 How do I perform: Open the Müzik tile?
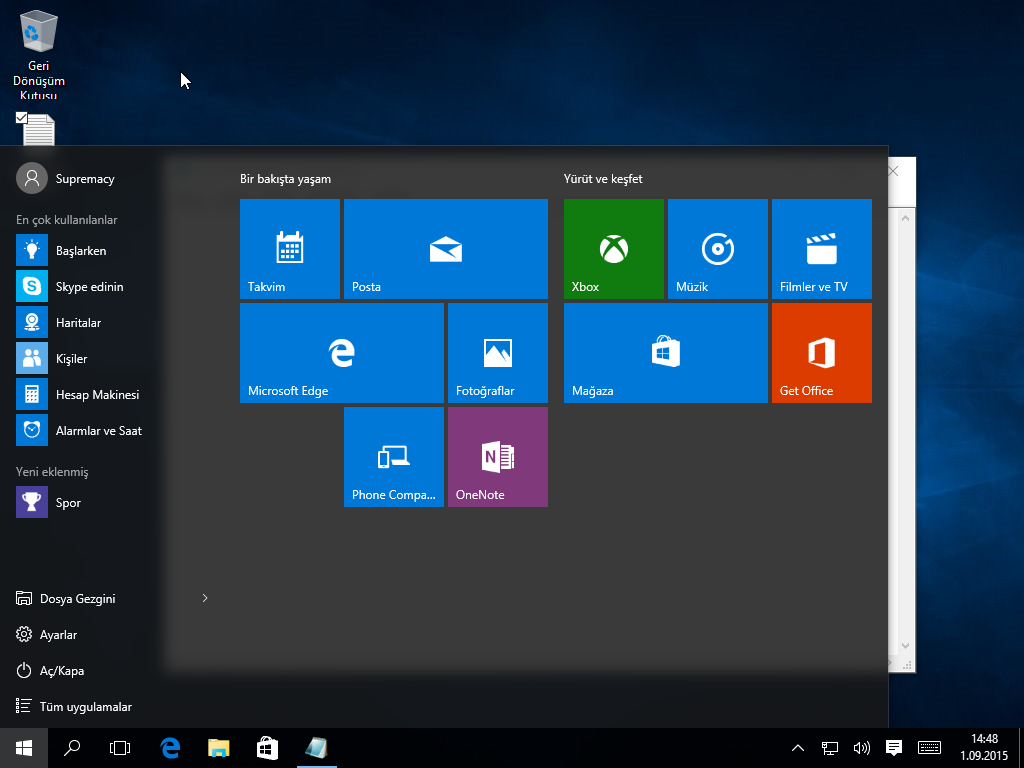[x=717, y=249]
